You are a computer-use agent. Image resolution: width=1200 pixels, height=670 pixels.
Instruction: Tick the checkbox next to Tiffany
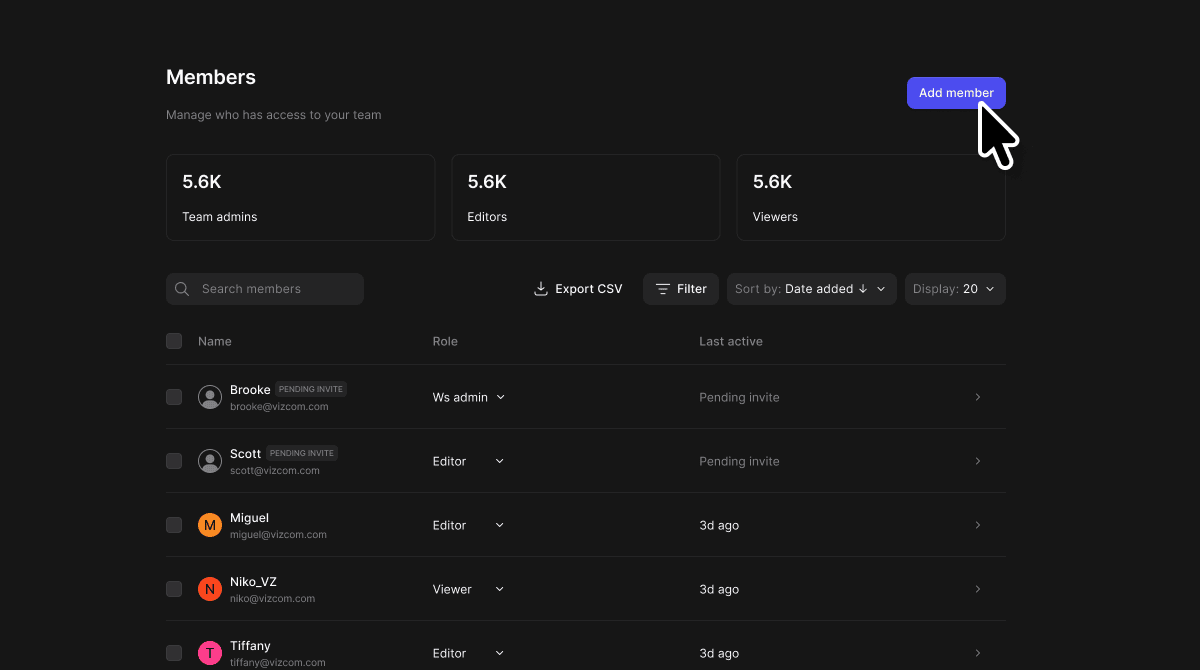pos(174,653)
